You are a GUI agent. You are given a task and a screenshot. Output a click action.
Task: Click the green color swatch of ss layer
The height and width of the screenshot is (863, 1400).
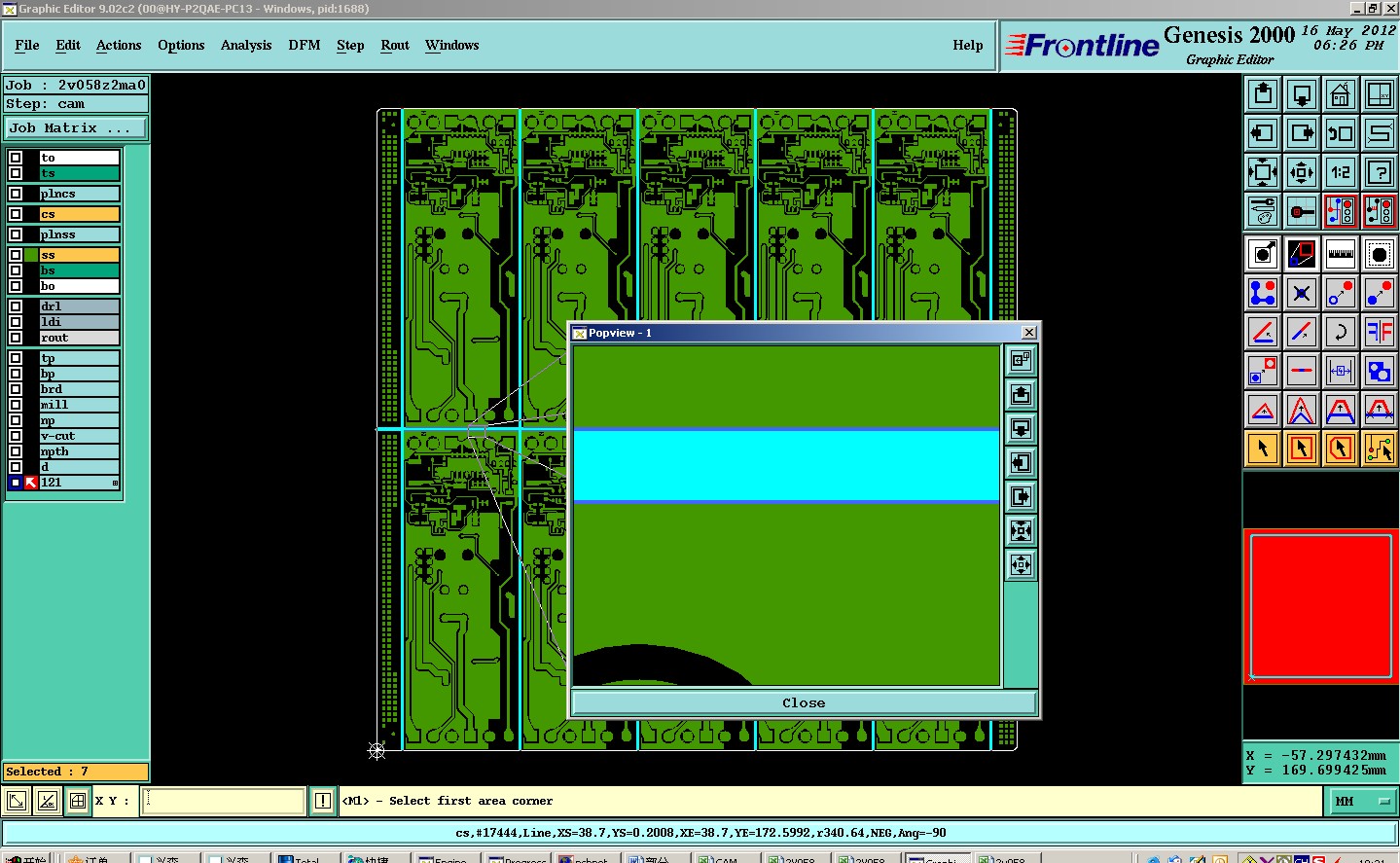[32, 255]
